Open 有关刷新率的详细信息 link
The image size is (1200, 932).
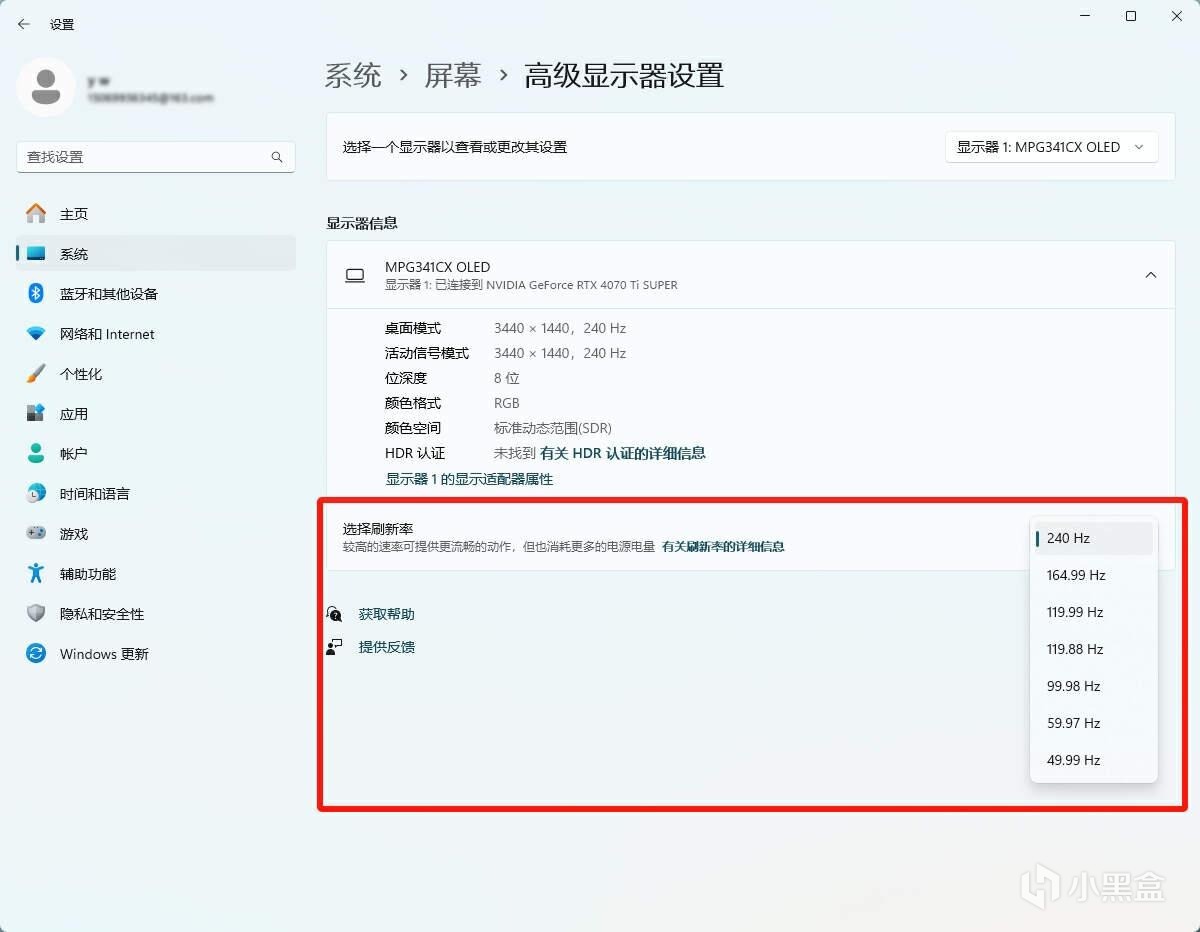(x=723, y=547)
